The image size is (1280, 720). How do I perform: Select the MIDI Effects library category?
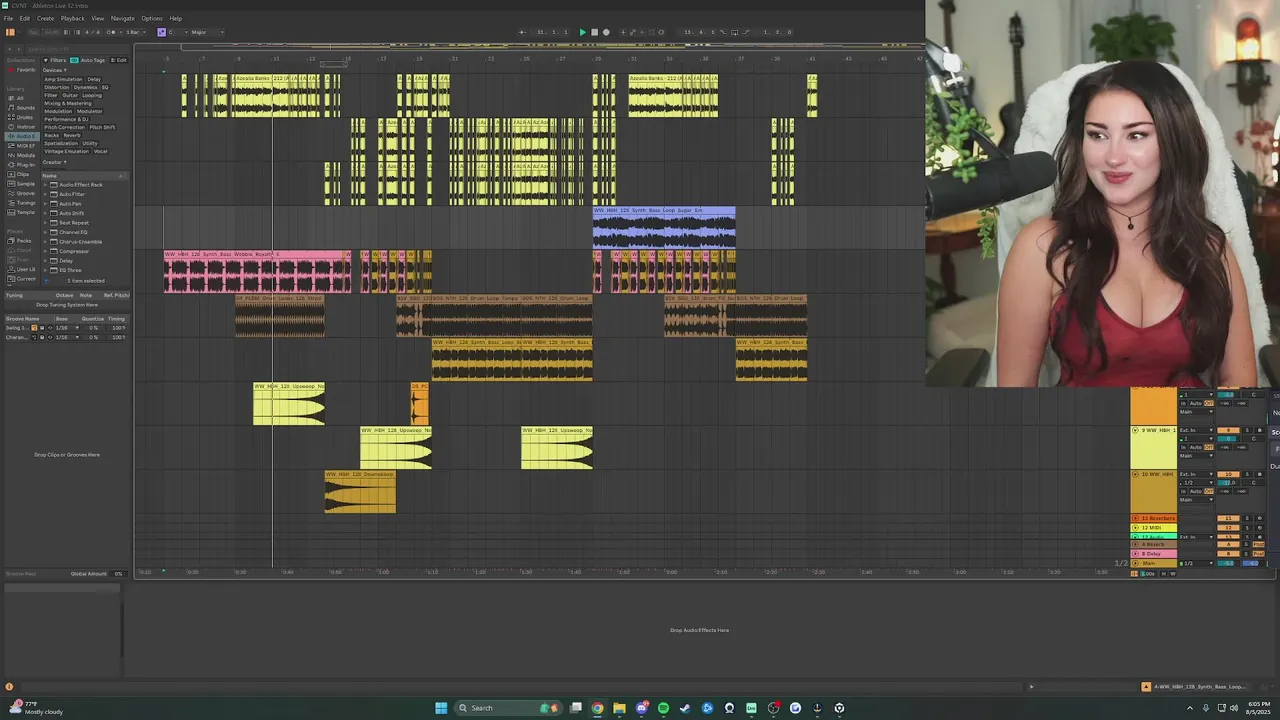point(21,145)
